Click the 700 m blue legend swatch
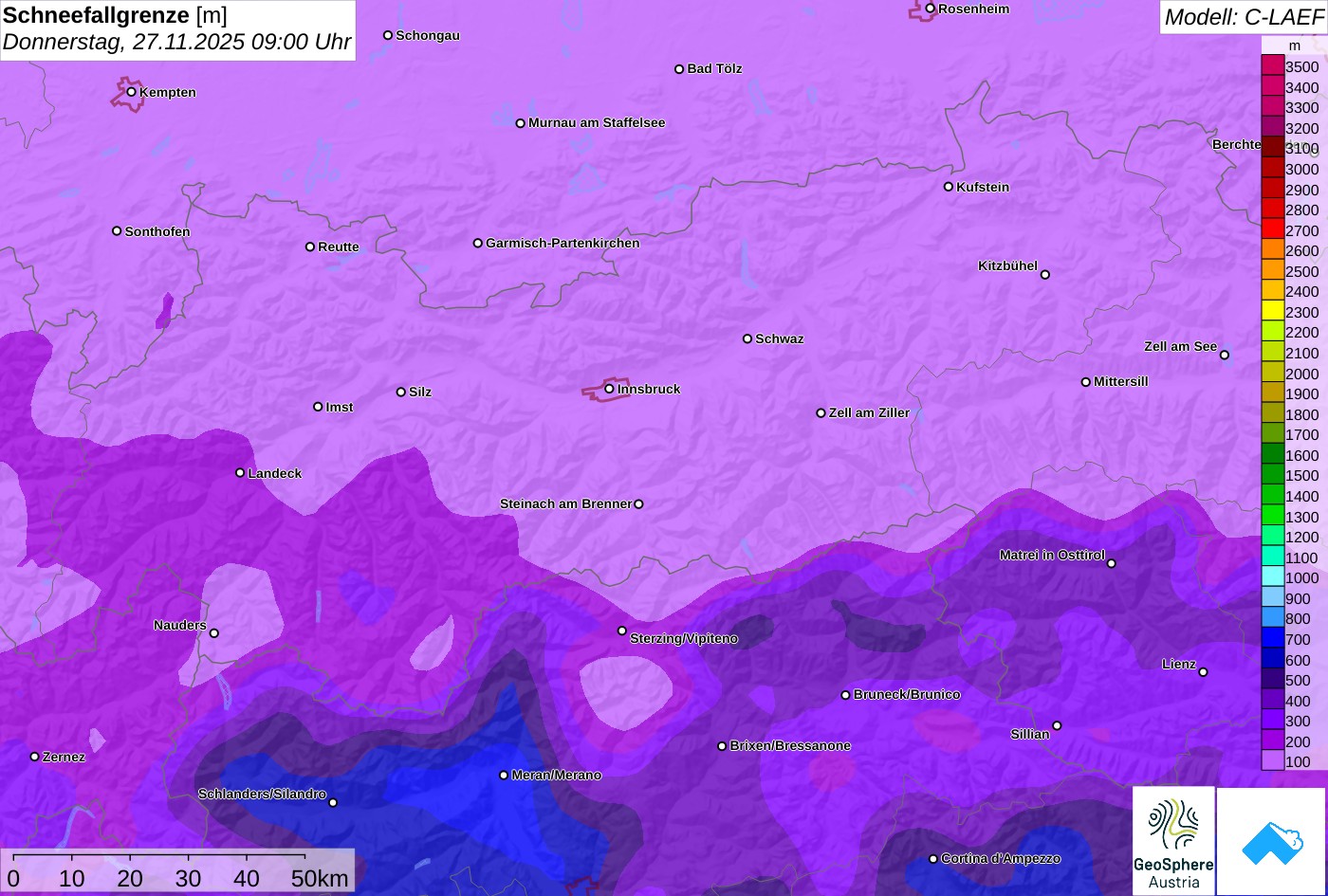This screenshot has height=896, width=1328. tap(1272, 637)
